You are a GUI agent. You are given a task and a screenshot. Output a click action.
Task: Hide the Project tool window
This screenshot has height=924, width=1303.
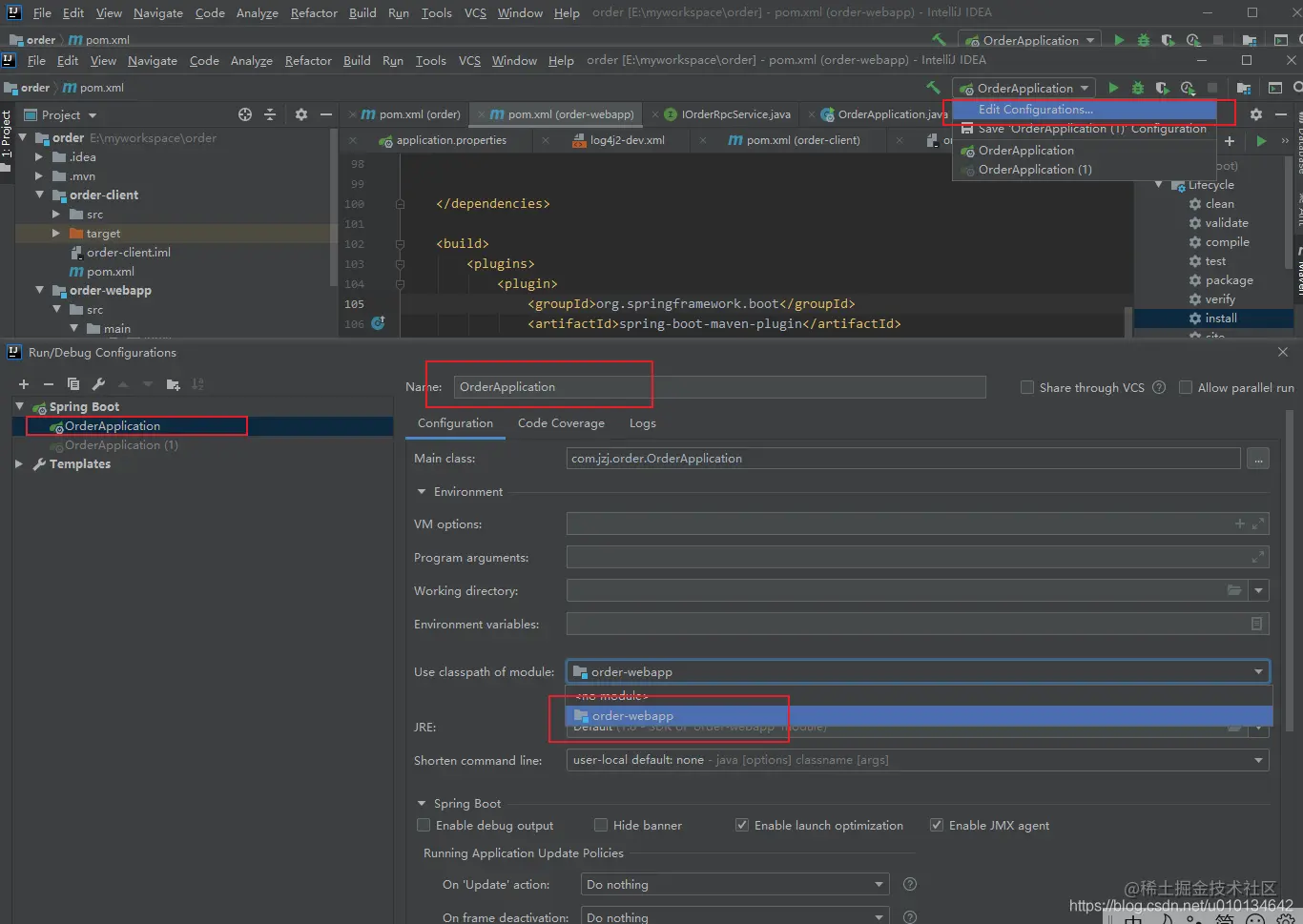tap(325, 114)
